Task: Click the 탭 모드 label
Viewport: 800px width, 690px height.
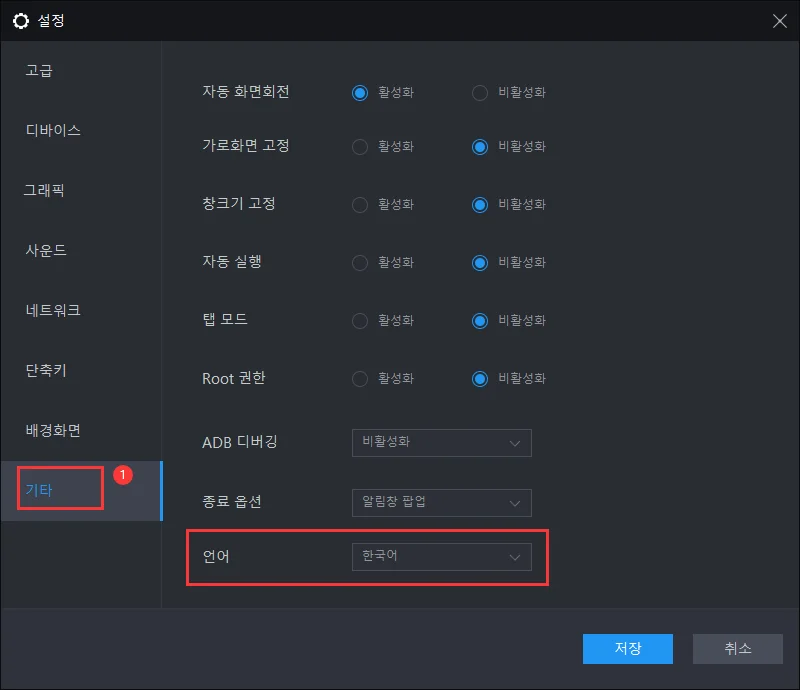Action: point(225,319)
